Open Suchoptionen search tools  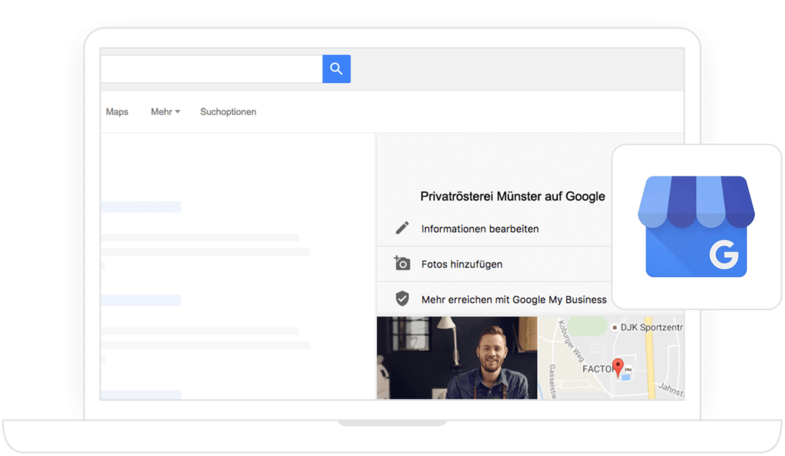pos(228,112)
